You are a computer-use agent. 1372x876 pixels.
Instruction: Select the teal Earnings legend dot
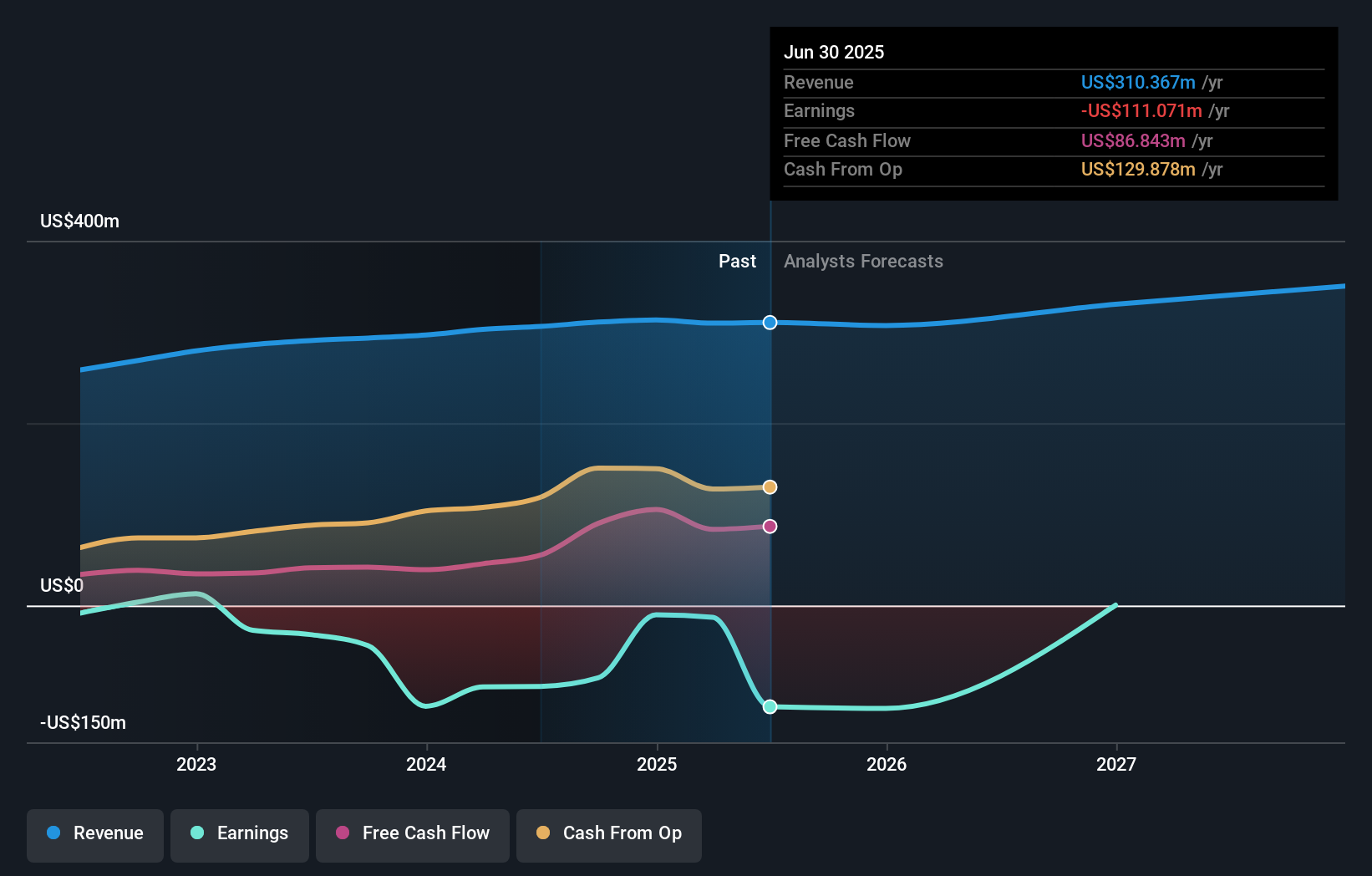196,833
